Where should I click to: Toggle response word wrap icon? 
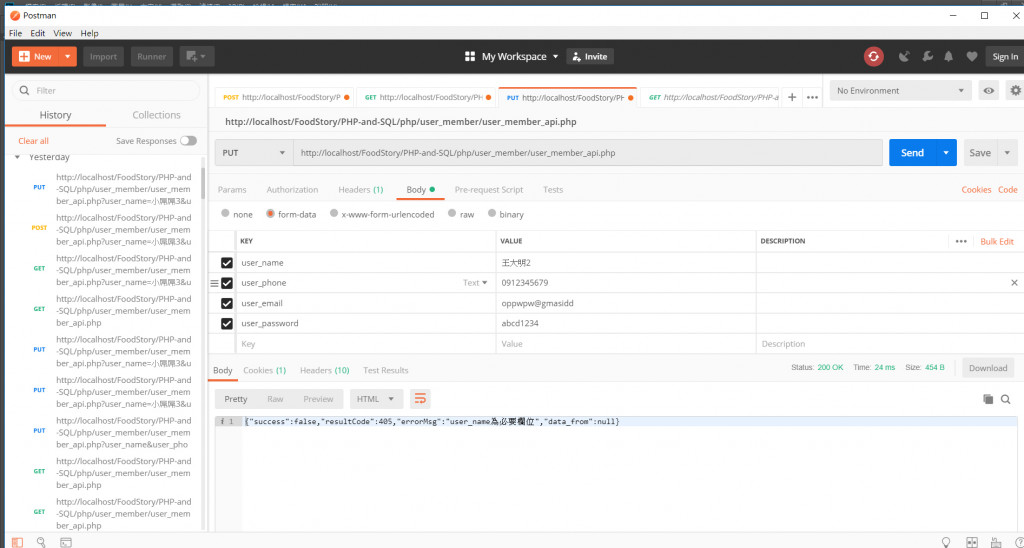(x=420, y=399)
